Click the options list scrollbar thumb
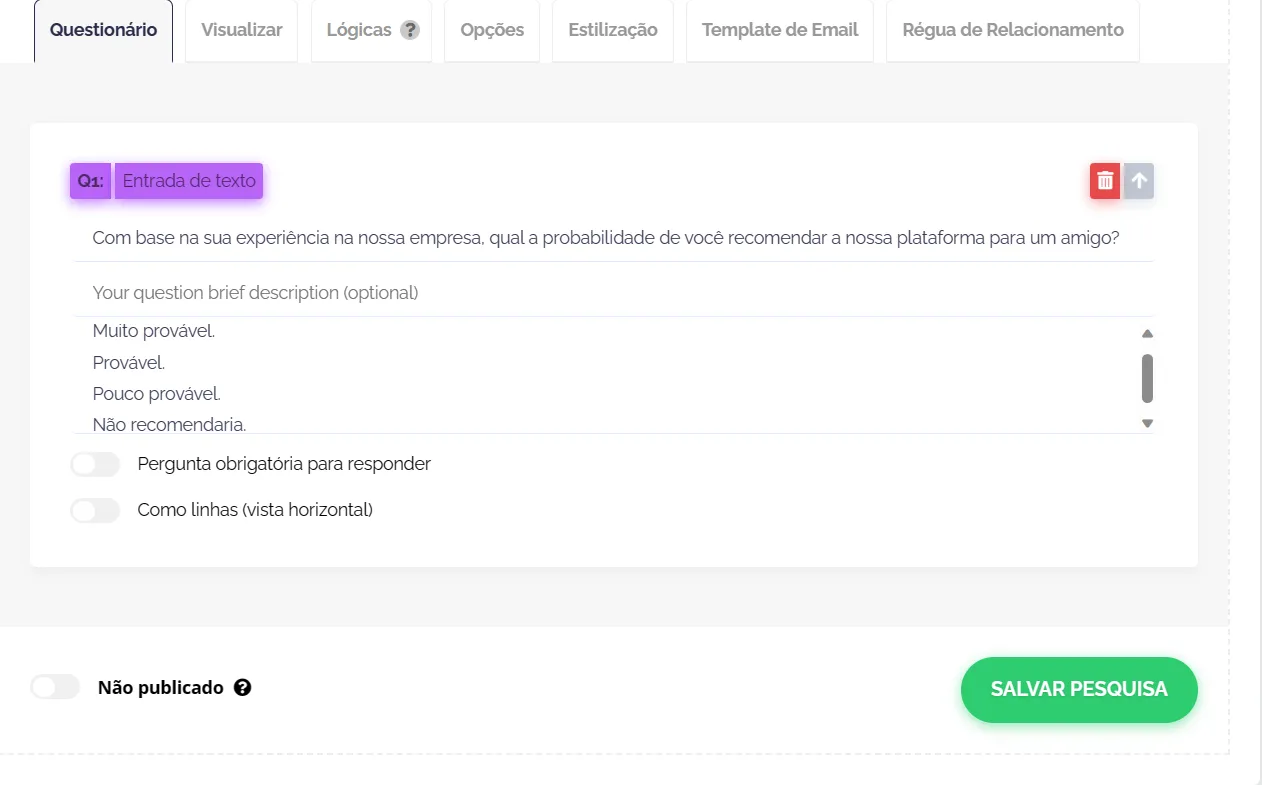This screenshot has height=785, width=1262. pos(1148,378)
